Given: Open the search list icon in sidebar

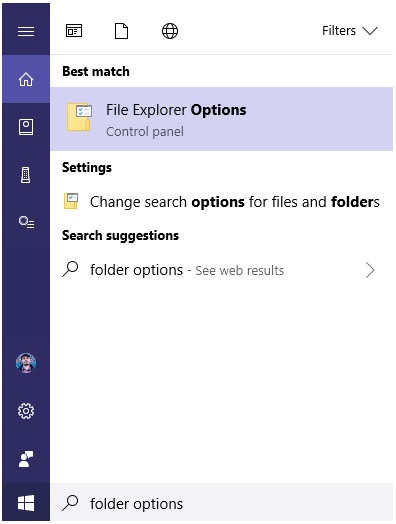Looking at the screenshot, I should click(26, 222).
